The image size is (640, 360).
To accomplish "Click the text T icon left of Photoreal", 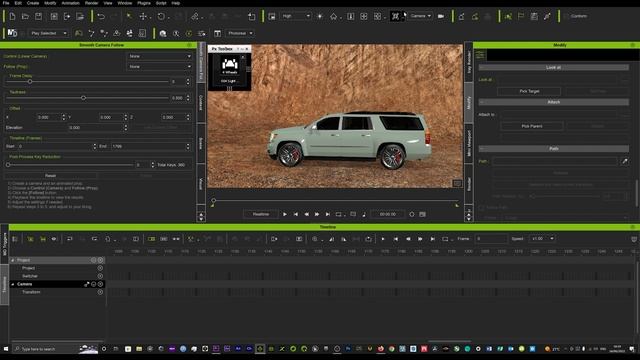I will [x=218, y=33].
